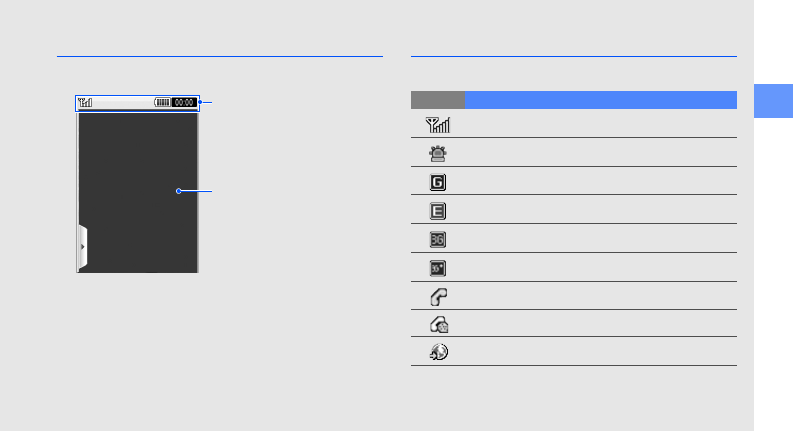
Task: Click the E network icon in the table
Action: click(438, 211)
